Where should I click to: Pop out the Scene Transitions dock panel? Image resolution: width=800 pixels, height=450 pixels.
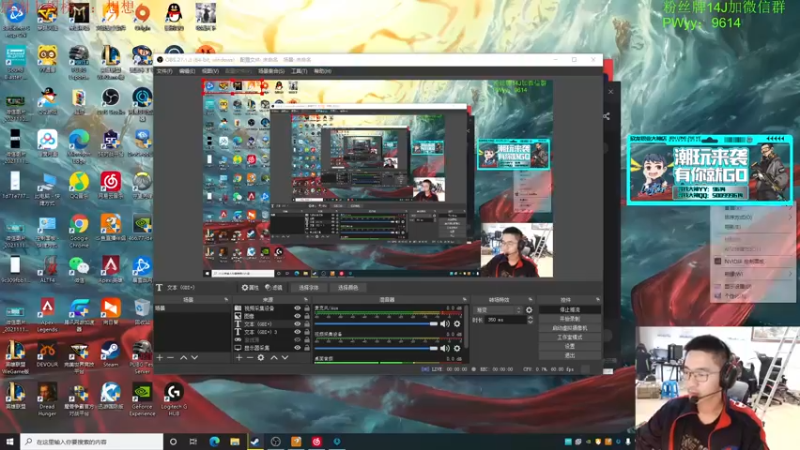click(x=530, y=299)
